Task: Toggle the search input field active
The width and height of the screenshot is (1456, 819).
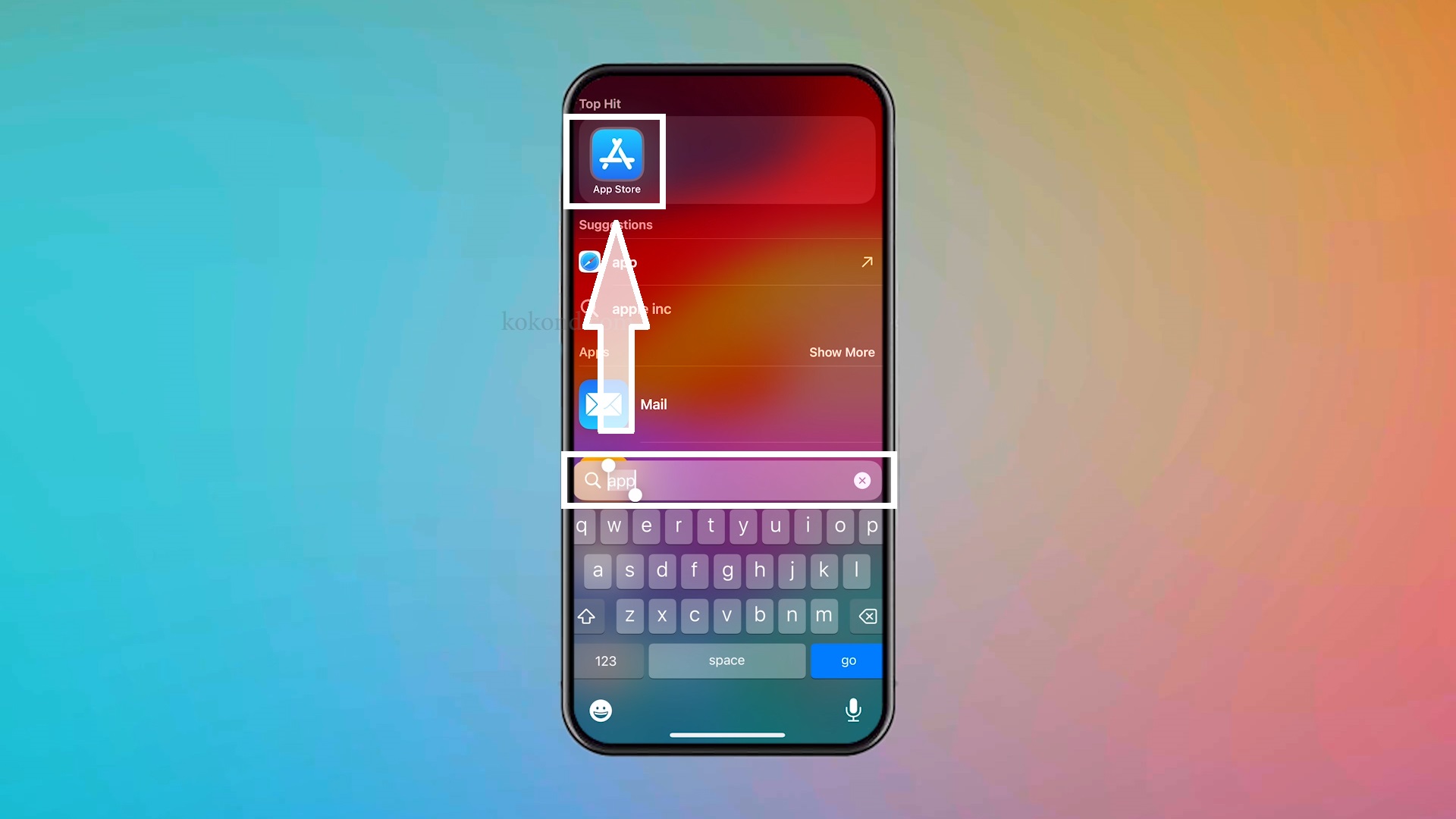Action: (x=728, y=481)
